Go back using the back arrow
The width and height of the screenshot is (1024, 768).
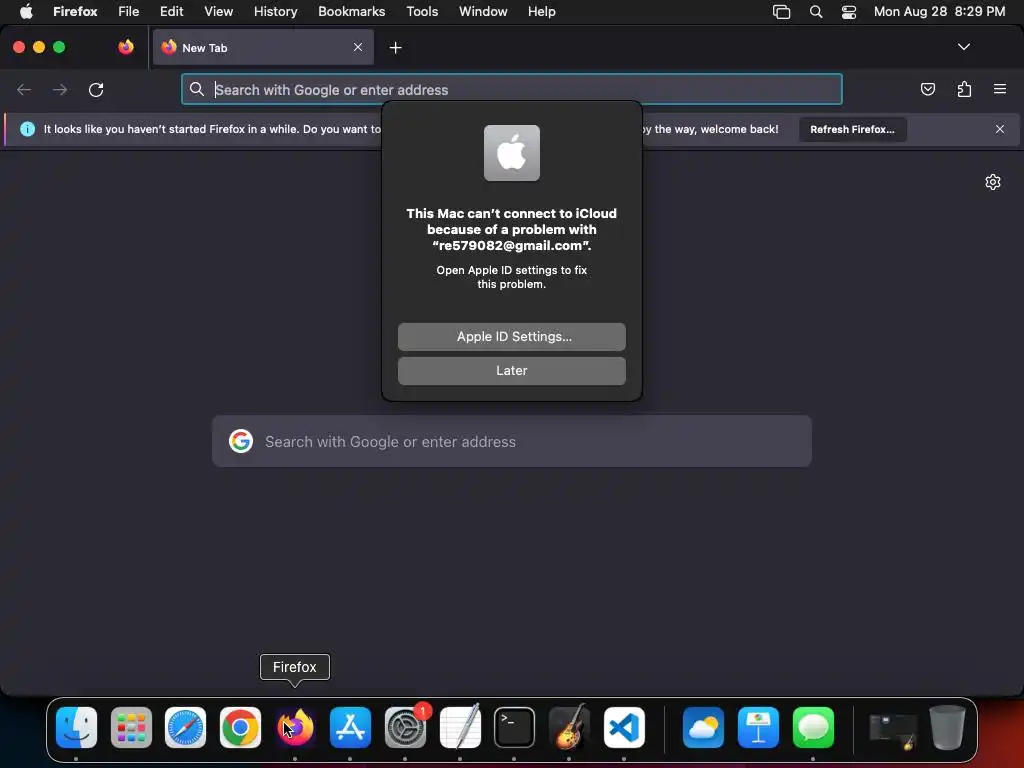(x=24, y=89)
